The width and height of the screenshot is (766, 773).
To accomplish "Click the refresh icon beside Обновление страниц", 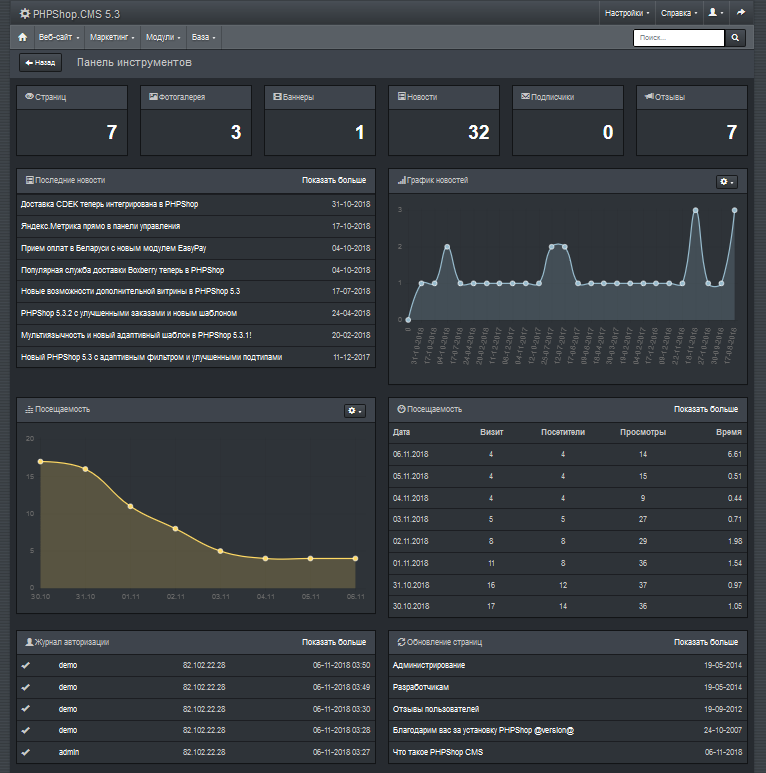I will click(x=401, y=642).
